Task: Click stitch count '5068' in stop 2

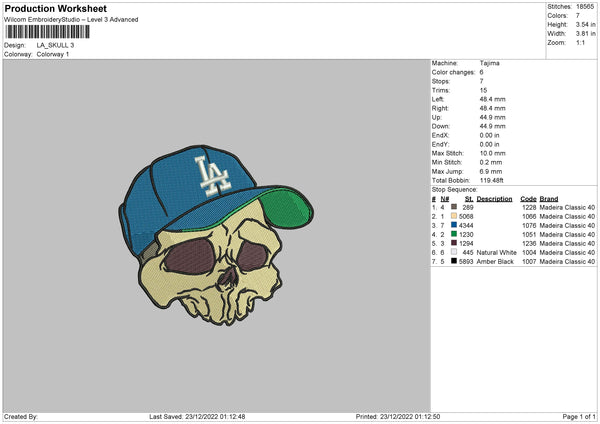Action: [466, 217]
